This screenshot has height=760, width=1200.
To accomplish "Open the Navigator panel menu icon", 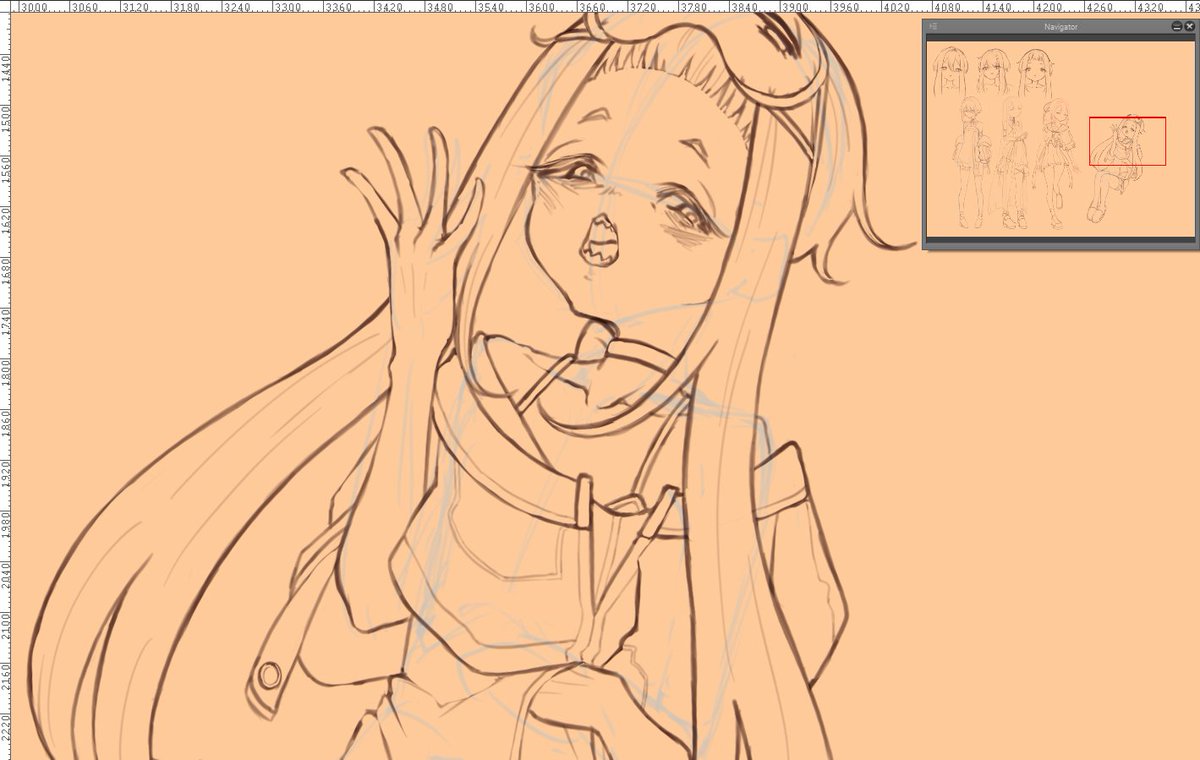I will click(x=933, y=26).
